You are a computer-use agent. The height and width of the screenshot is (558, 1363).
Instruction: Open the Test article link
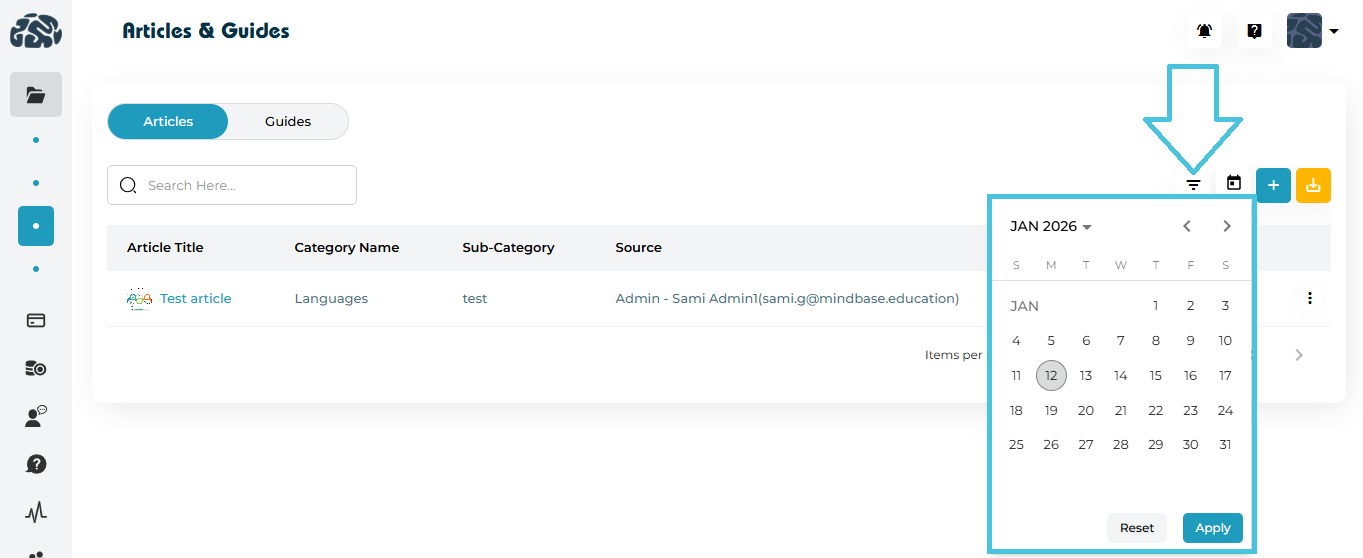pyautogui.click(x=195, y=298)
